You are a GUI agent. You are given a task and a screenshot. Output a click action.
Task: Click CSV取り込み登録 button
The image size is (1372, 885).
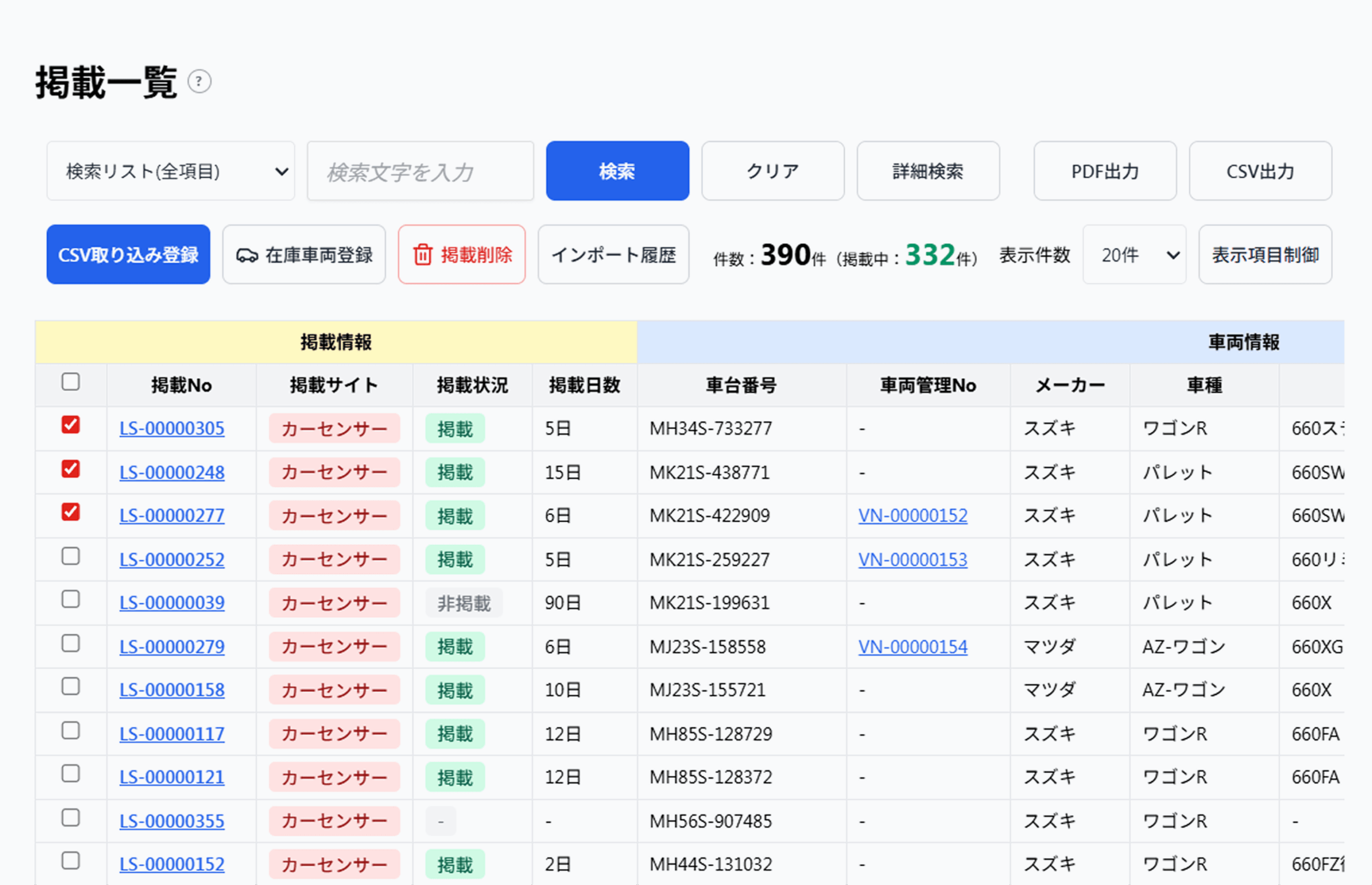click(x=128, y=254)
